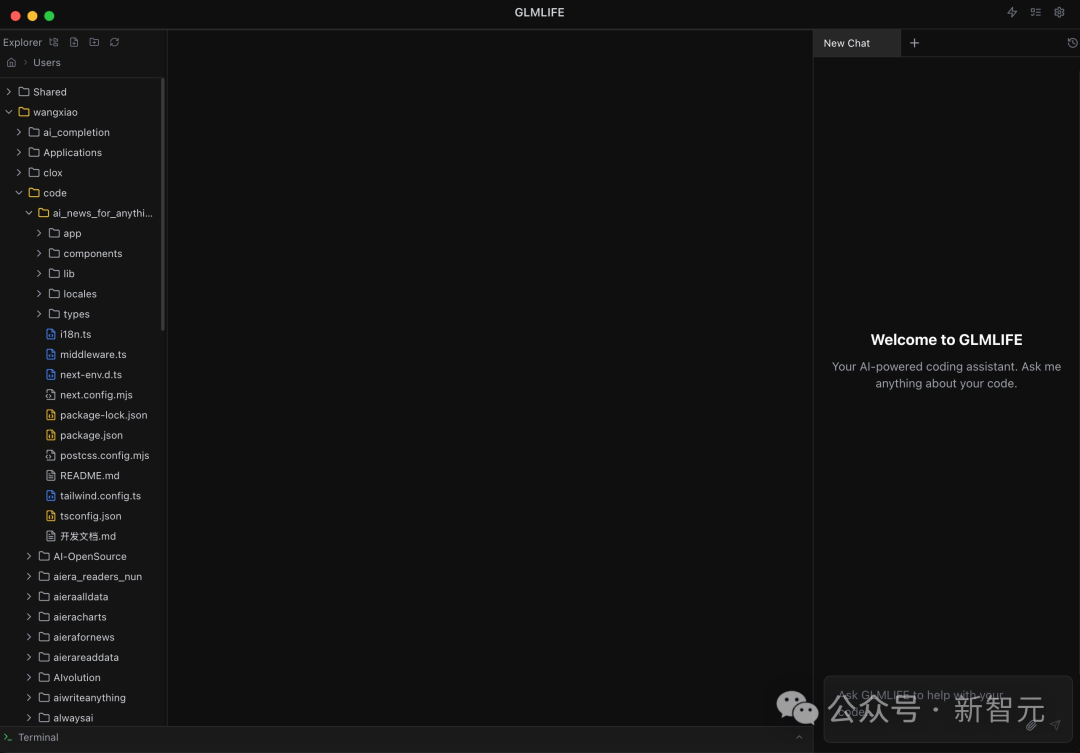The image size is (1080, 753).
Task: Expand the Shared folder
Action: 9,92
